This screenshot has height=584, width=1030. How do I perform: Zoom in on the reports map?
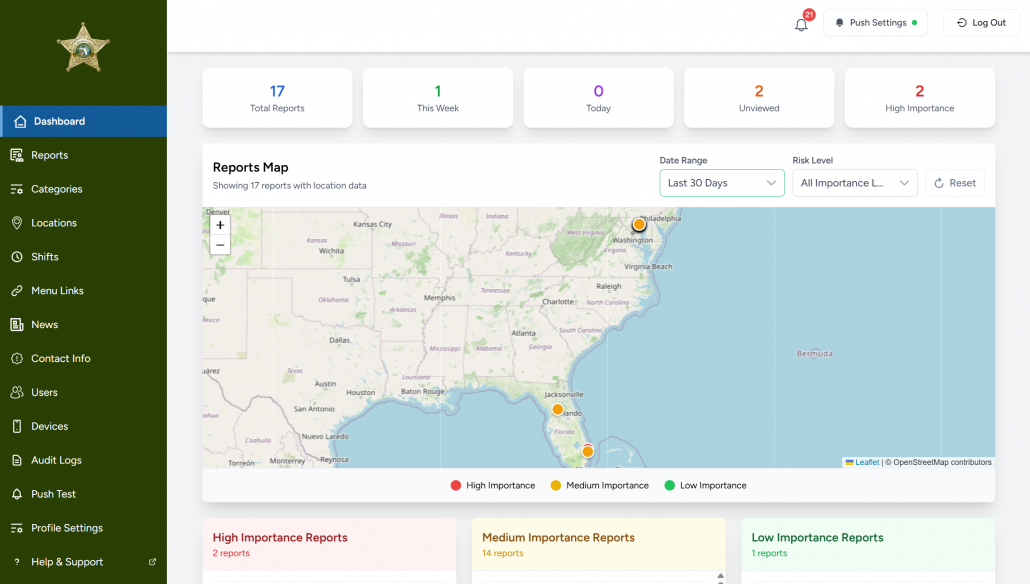(220, 225)
